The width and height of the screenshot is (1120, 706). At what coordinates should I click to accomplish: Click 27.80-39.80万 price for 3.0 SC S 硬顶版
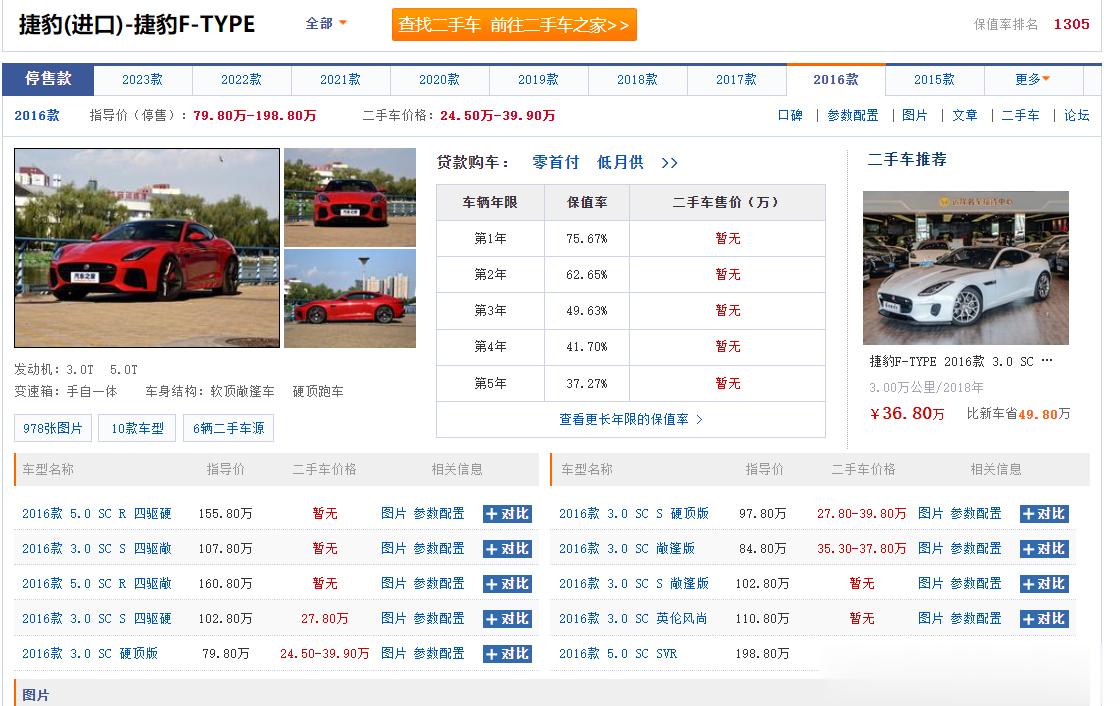pyautogui.click(x=861, y=514)
